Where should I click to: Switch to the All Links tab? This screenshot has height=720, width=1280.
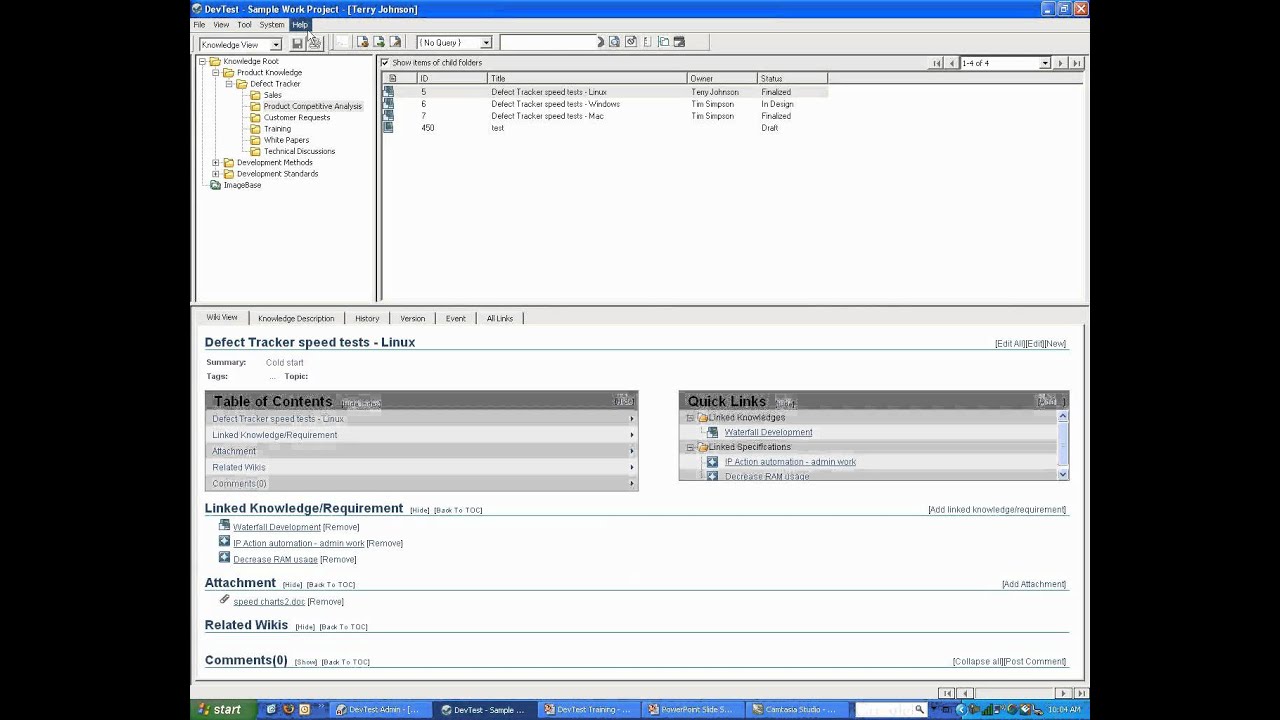coord(500,318)
